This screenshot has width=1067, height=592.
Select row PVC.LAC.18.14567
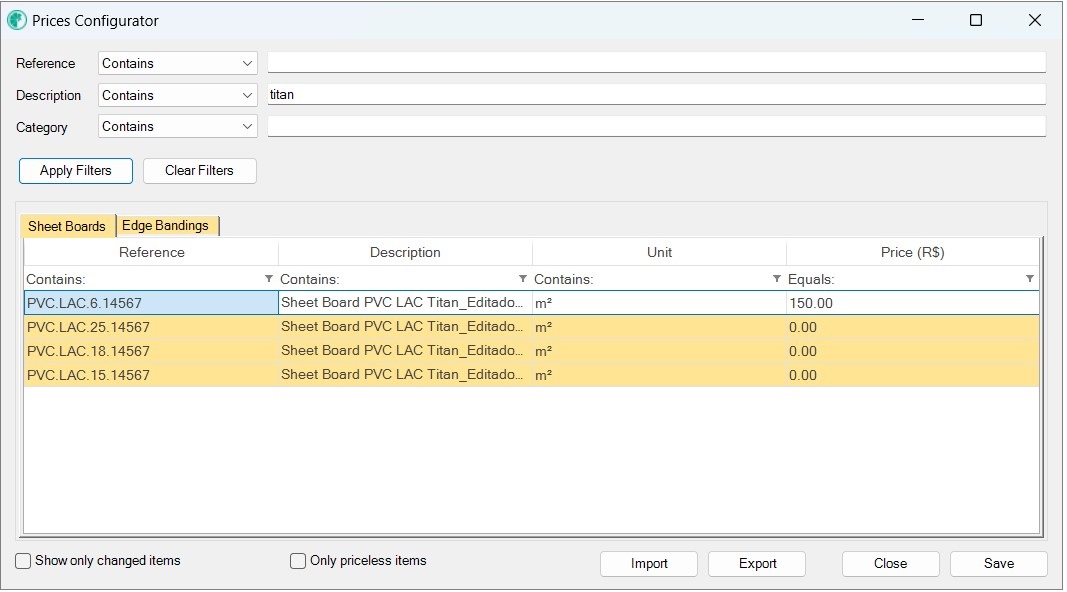531,351
